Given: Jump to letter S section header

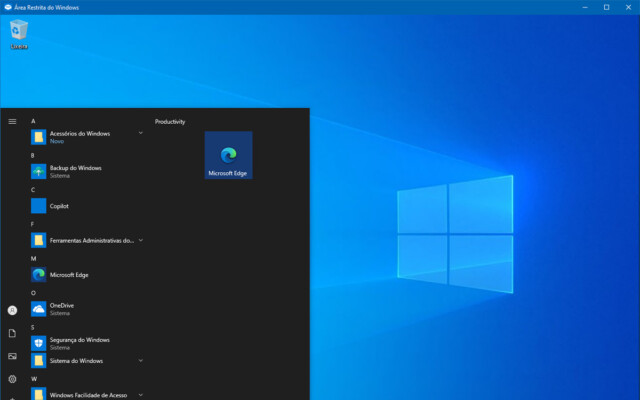Looking at the screenshot, I should 33,327.
